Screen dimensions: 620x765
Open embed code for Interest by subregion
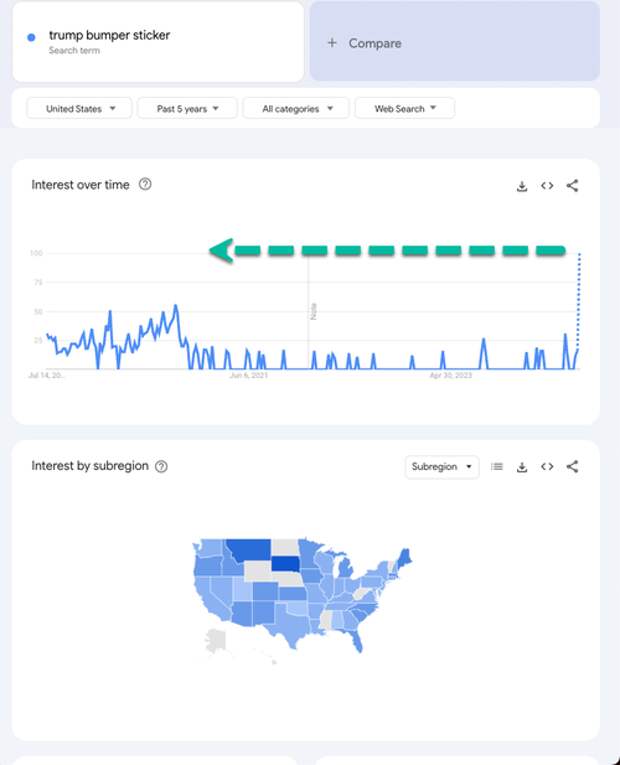pyautogui.click(x=547, y=466)
